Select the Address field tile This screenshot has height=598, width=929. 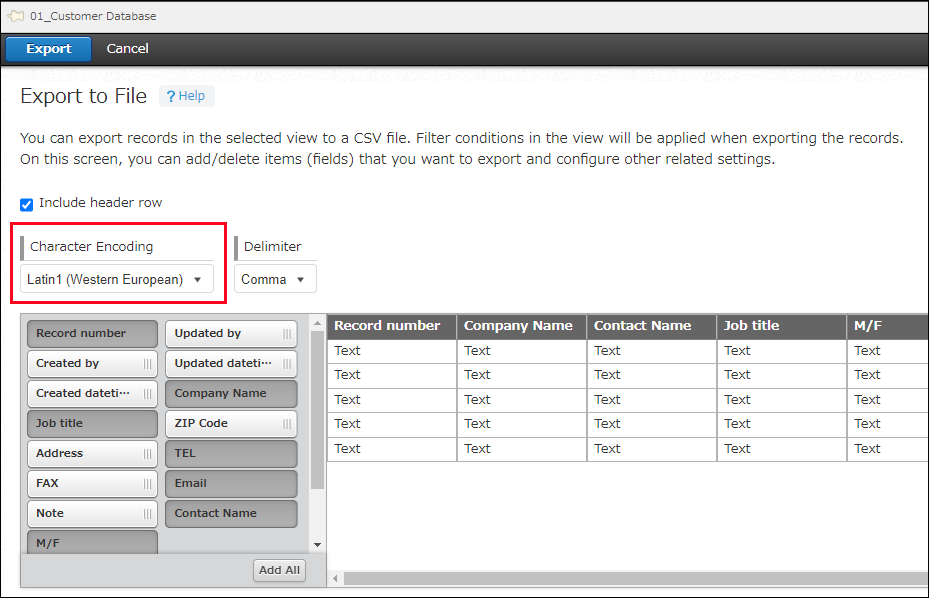[85, 453]
